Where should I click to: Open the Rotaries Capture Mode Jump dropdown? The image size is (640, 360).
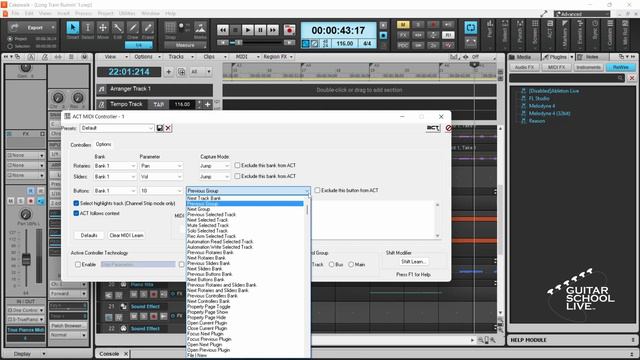[215, 166]
